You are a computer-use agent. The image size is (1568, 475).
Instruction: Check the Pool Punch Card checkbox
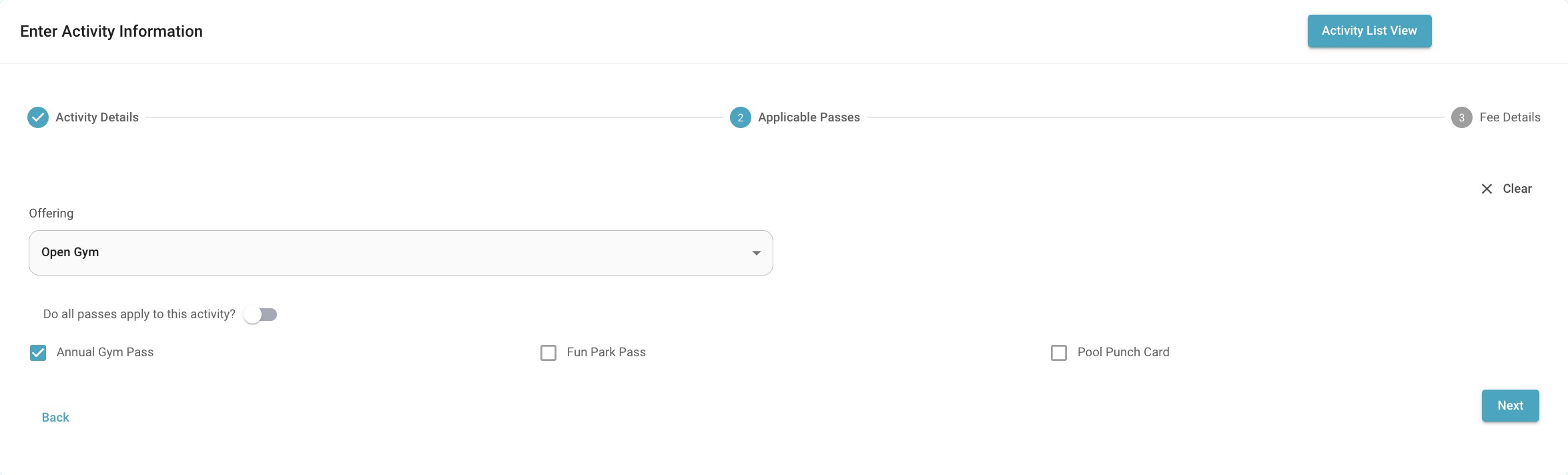tap(1059, 353)
